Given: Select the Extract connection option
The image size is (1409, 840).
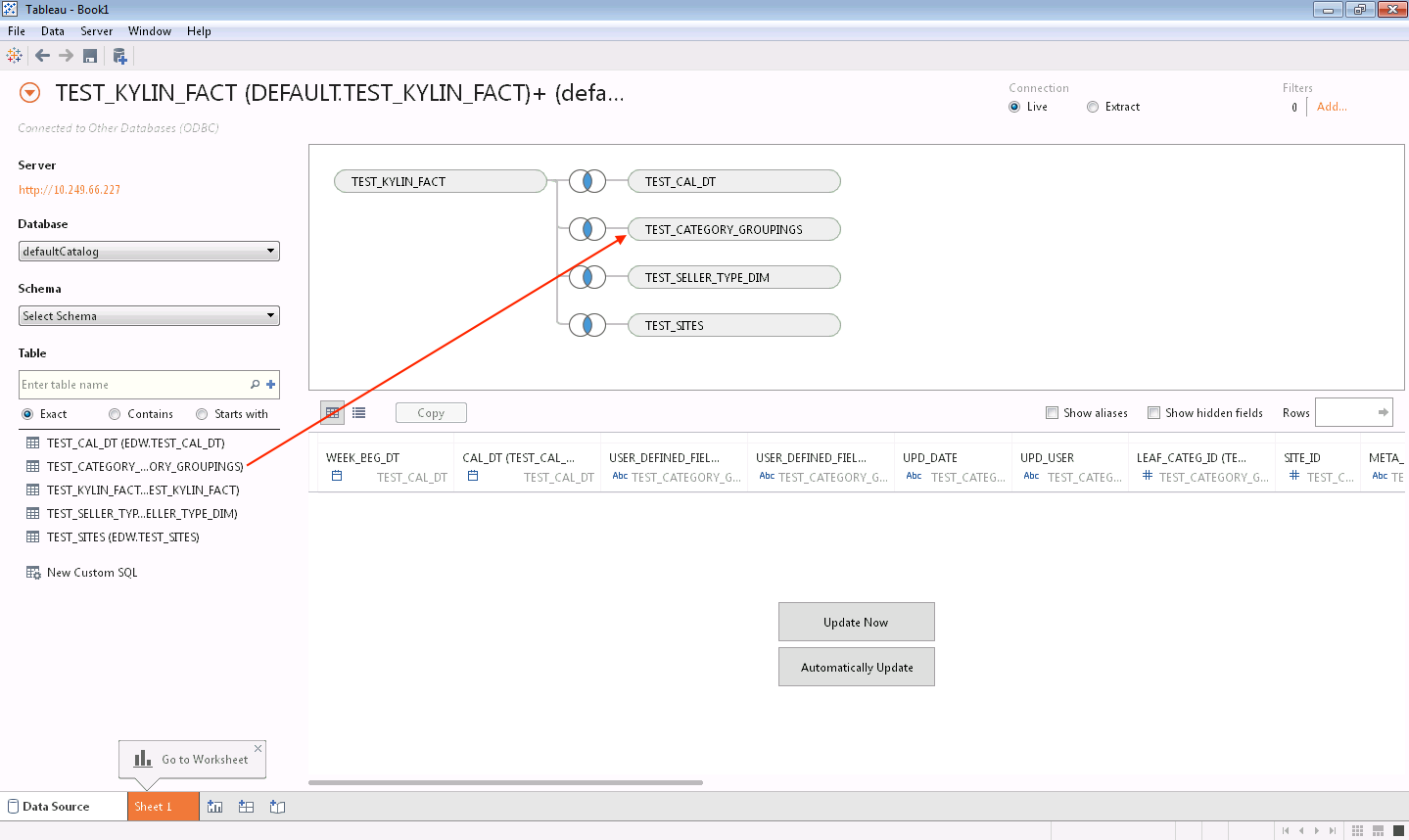Looking at the screenshot, I should pos(1093,107).
